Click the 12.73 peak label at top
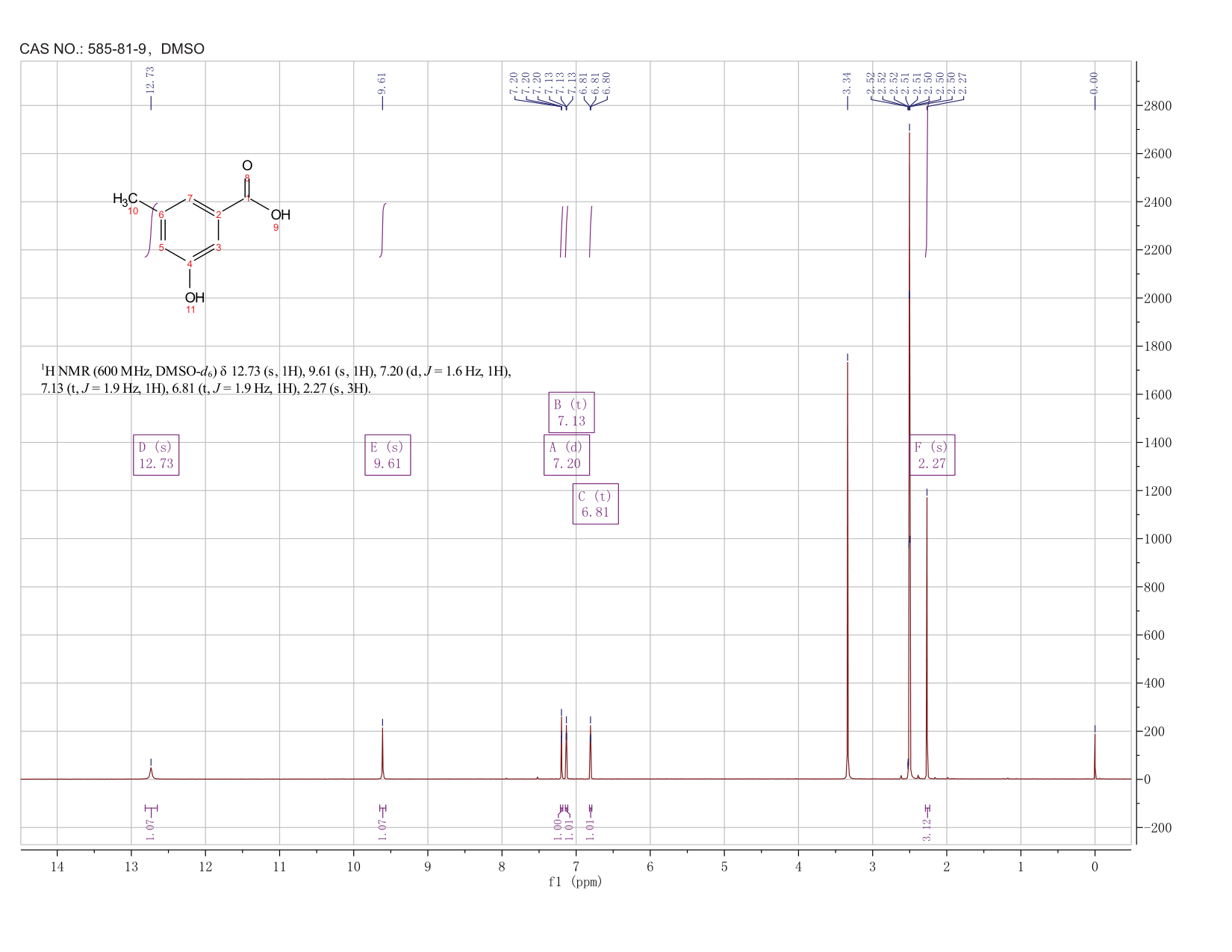 150,81
